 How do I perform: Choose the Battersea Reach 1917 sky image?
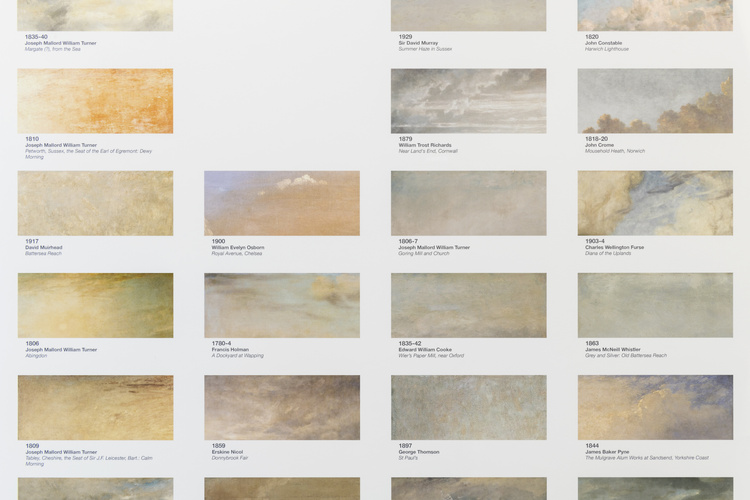point(95,203)
